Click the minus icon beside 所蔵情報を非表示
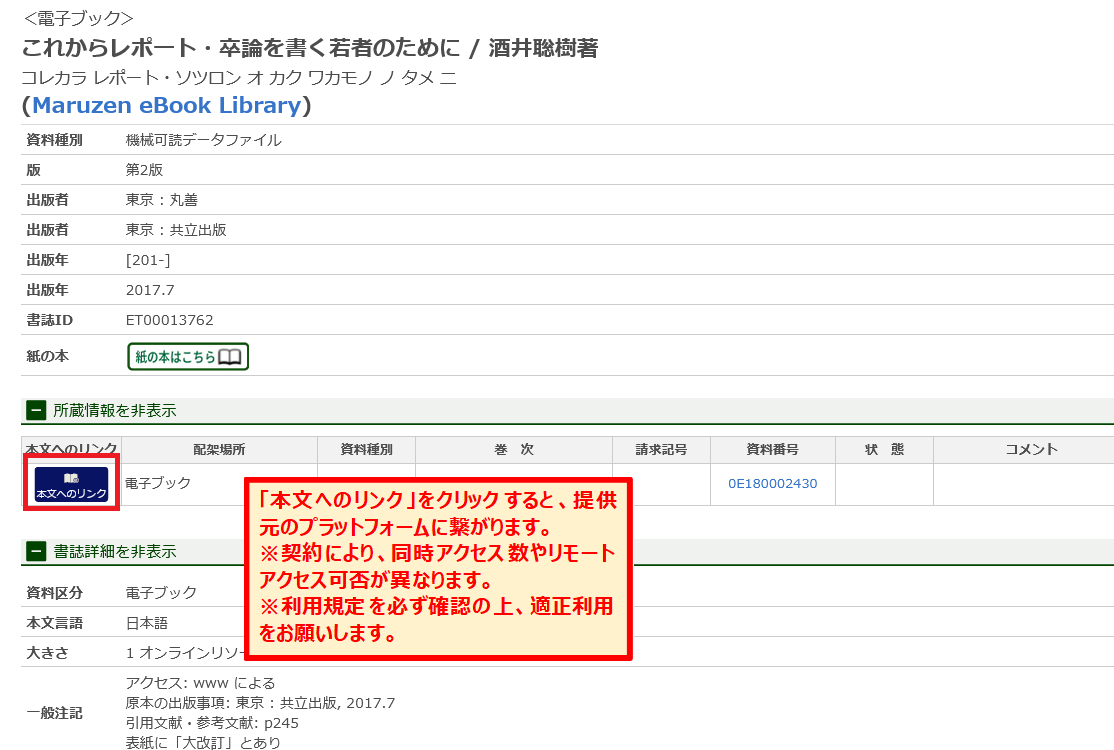 [36, 410]
